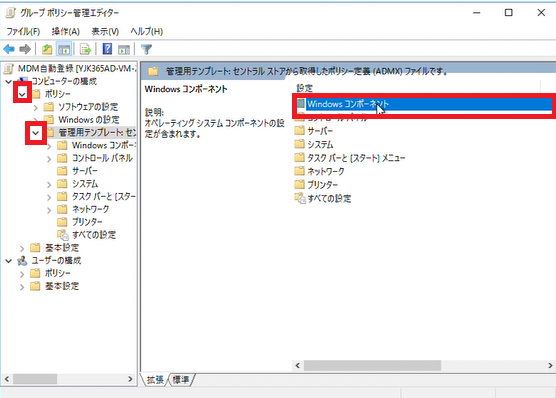The width and height of the screenshot is (556, 398).
Task: Open the ヘルプ(H) menu
Action: [x=146, y=31]
